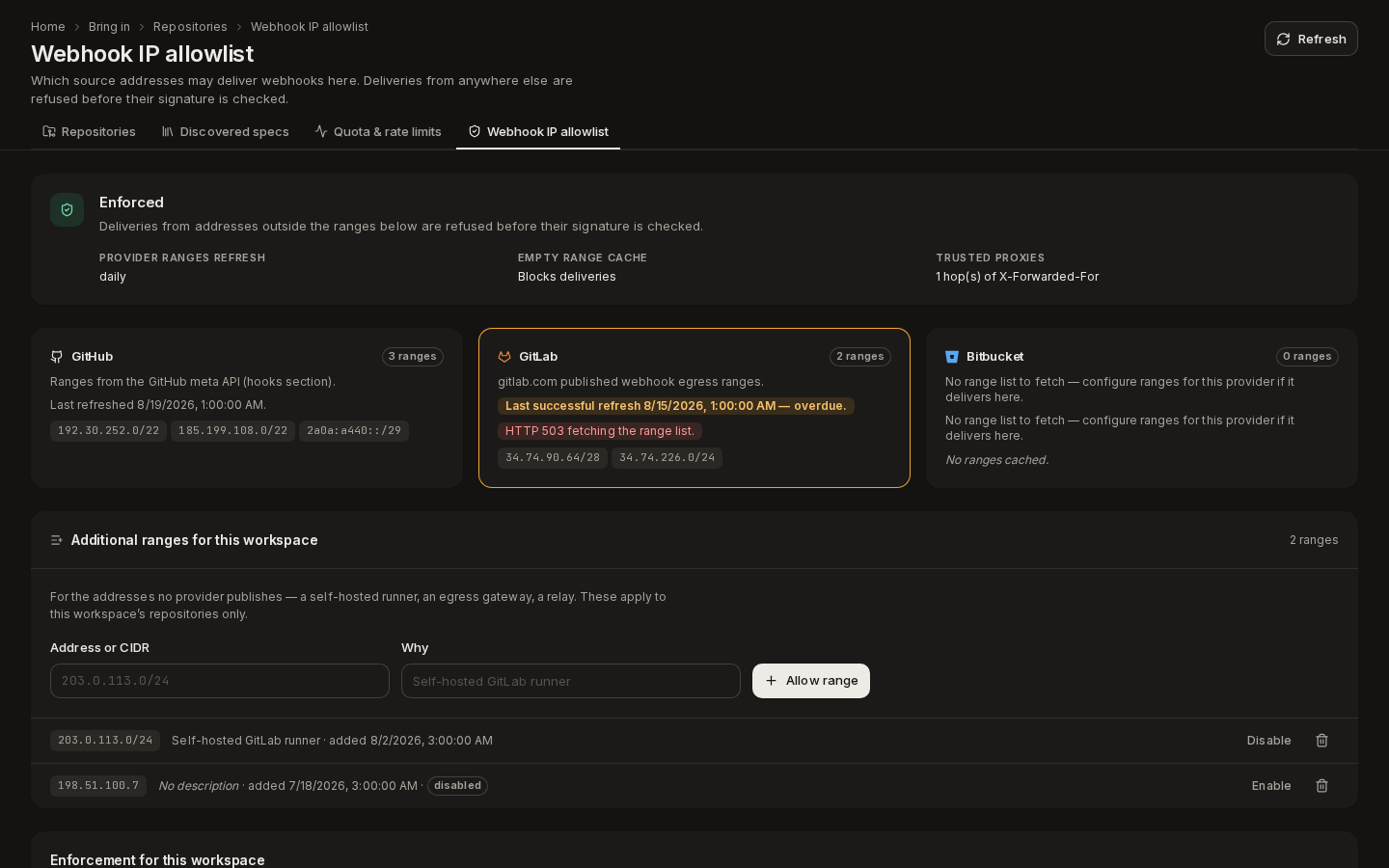
Task: Click GitHub IPv6 range 2a0a:a440::/29
Action: (x=354, y=431)
